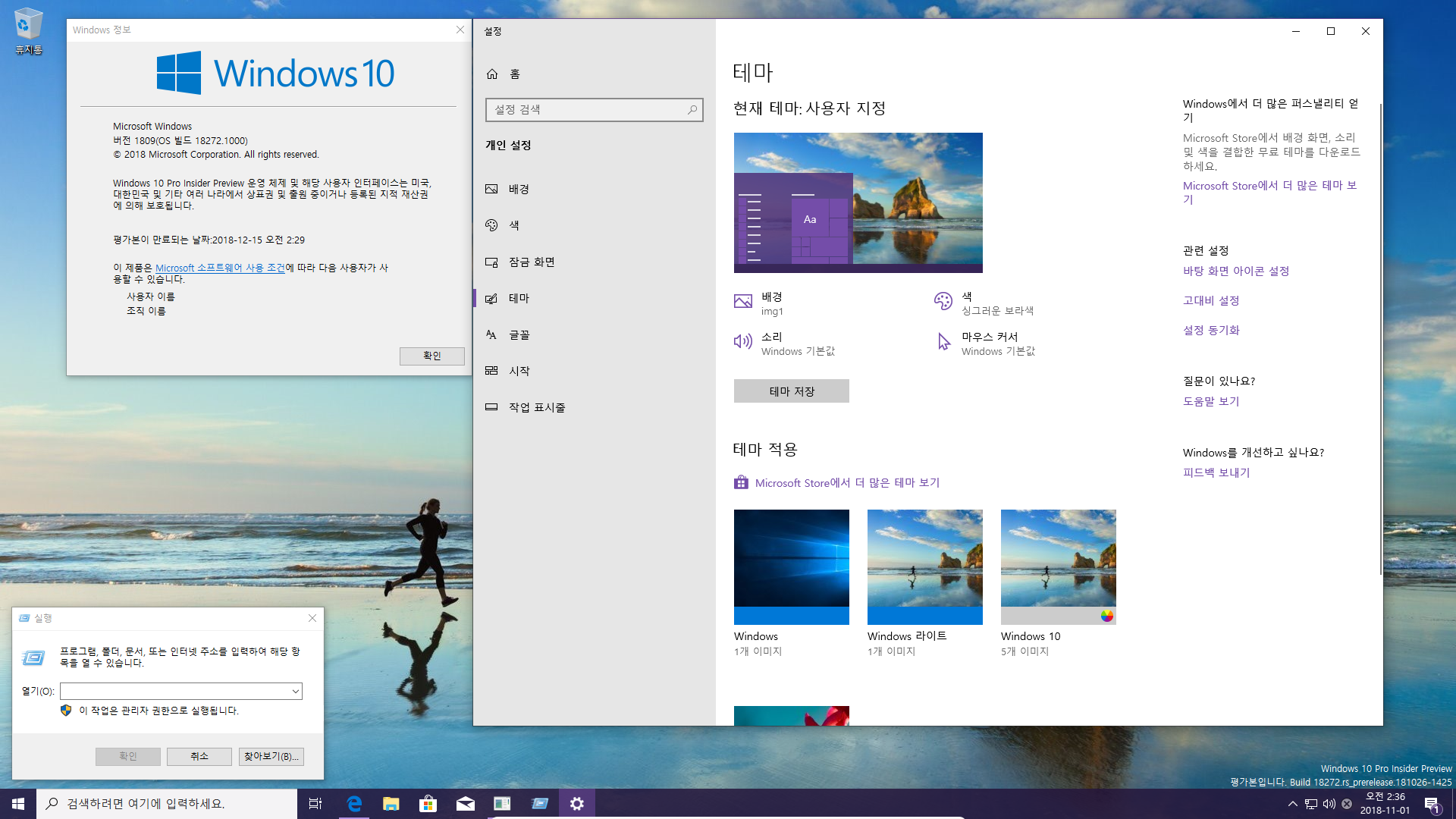
Task: Click the 홈 home label in Settings
Action: point(515,74)
